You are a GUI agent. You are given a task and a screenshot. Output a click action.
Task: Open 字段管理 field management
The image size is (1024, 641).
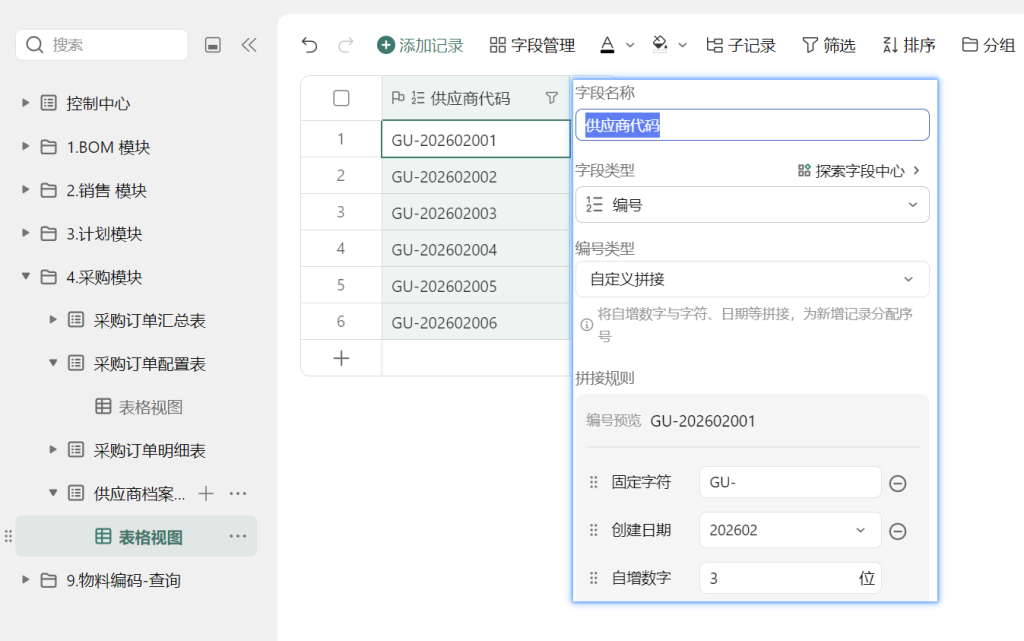pos(532,45)
